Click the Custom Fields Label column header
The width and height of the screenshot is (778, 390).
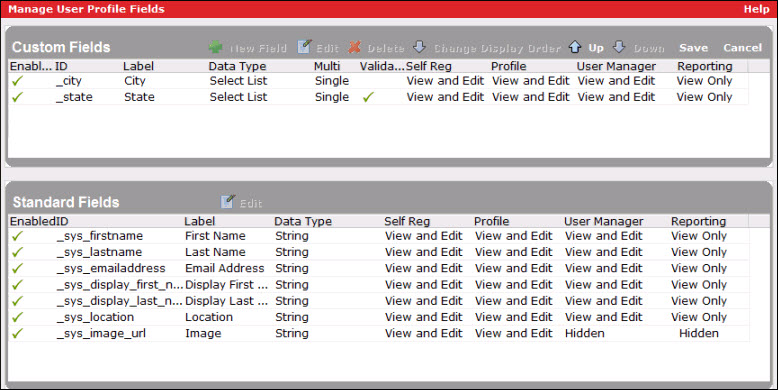tap(138, 66)
